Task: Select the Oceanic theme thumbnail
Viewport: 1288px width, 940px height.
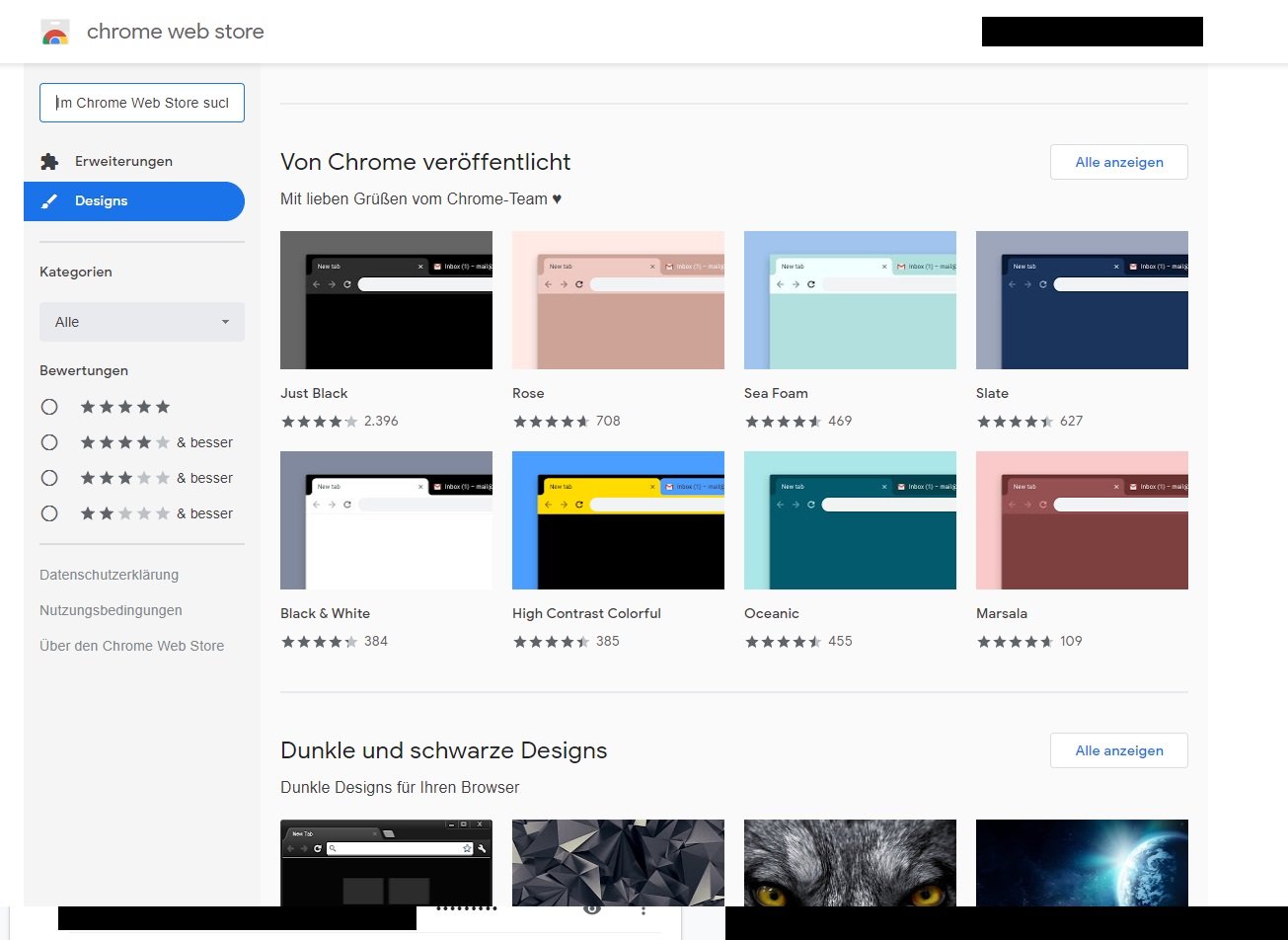Action: (x=850, y=520)
